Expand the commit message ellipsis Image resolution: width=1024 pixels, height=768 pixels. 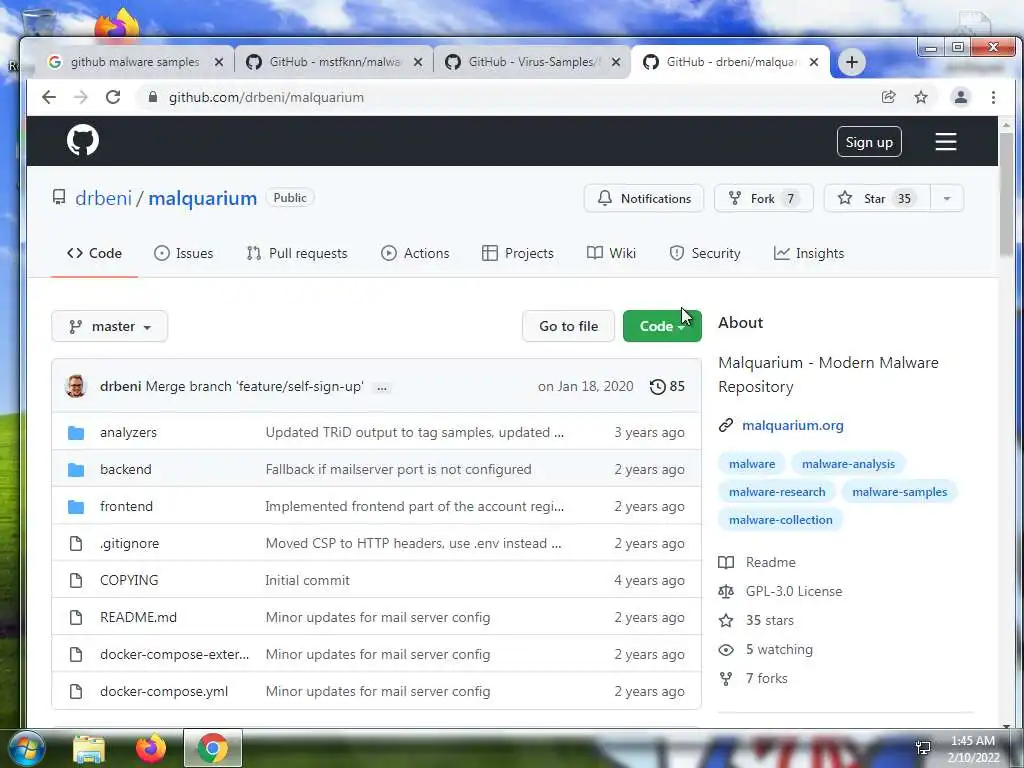tap(382, 387)
